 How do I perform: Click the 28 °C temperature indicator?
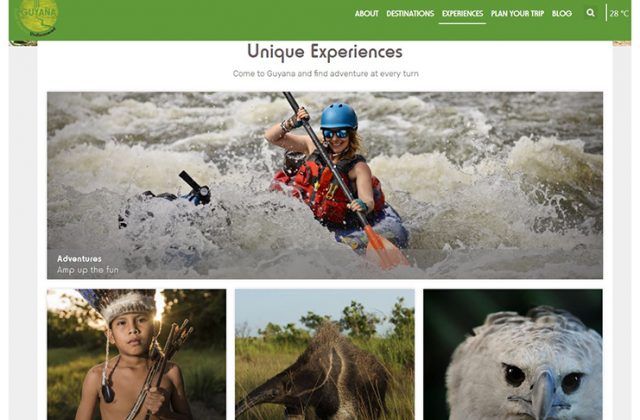click(x=619, y=13)
